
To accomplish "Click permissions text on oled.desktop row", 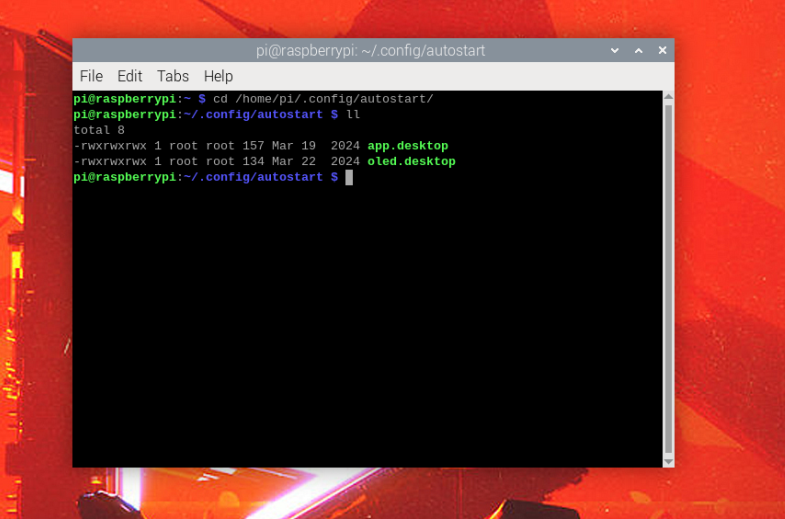I will [110, 161].
